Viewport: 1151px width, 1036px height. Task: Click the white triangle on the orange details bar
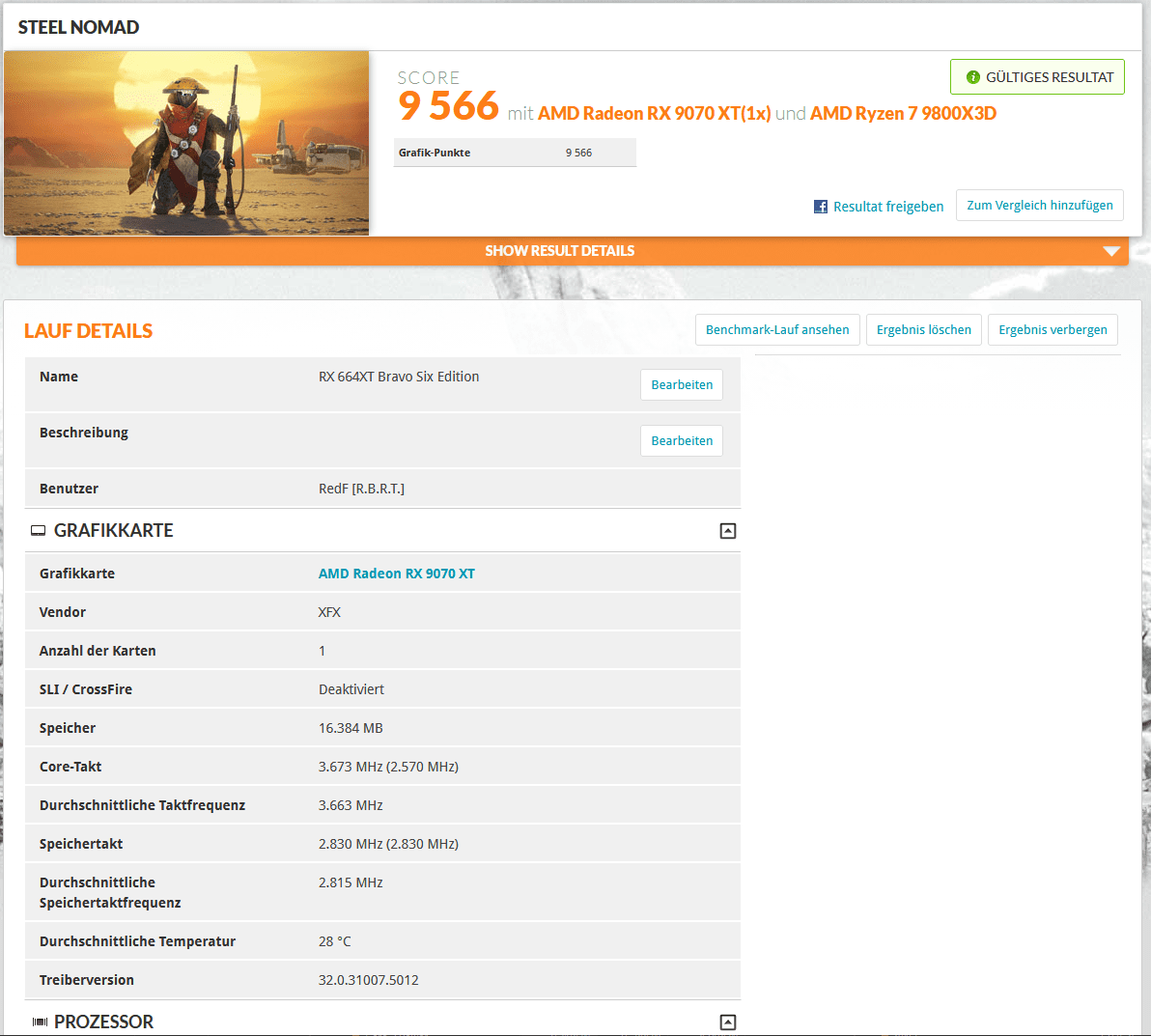pos(1111,251)
